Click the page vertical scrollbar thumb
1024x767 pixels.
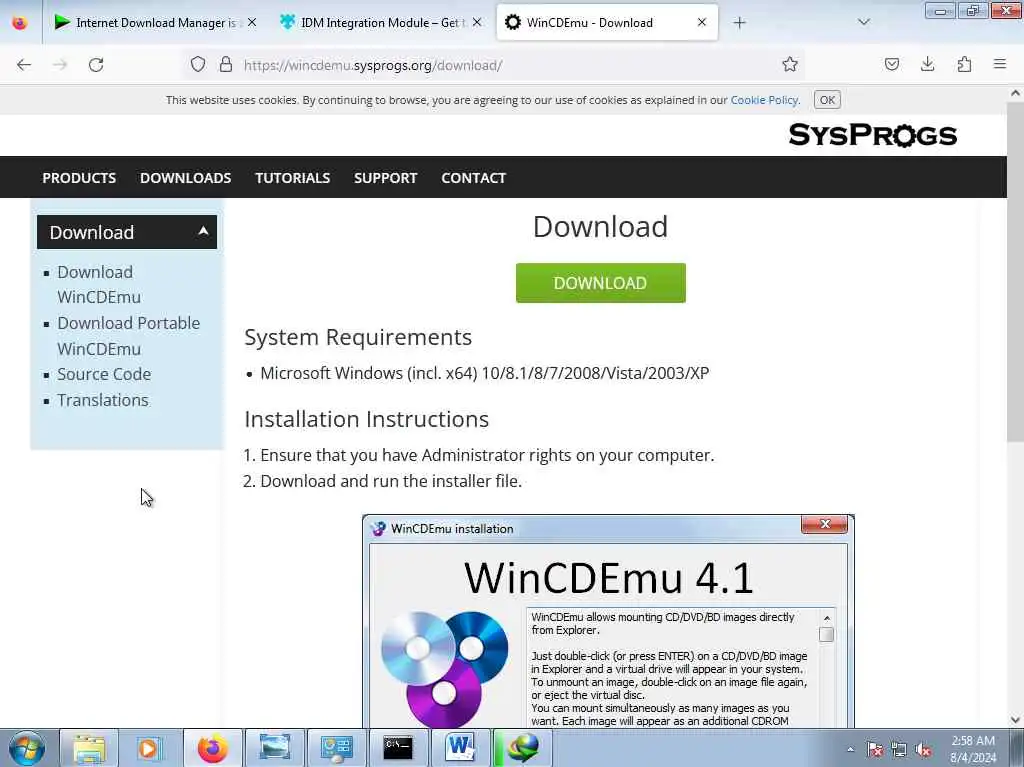[1015, 271]
